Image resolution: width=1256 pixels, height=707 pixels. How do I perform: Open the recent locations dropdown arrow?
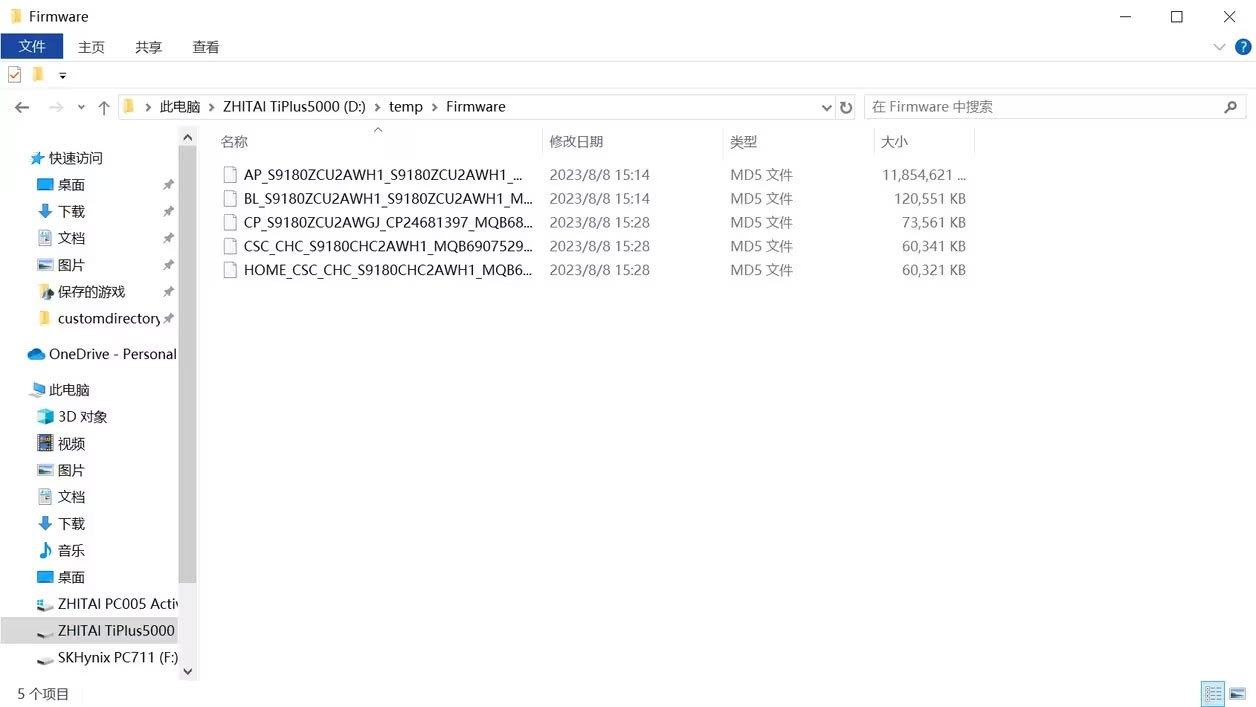pyautogui.click(x=81, y=107)
